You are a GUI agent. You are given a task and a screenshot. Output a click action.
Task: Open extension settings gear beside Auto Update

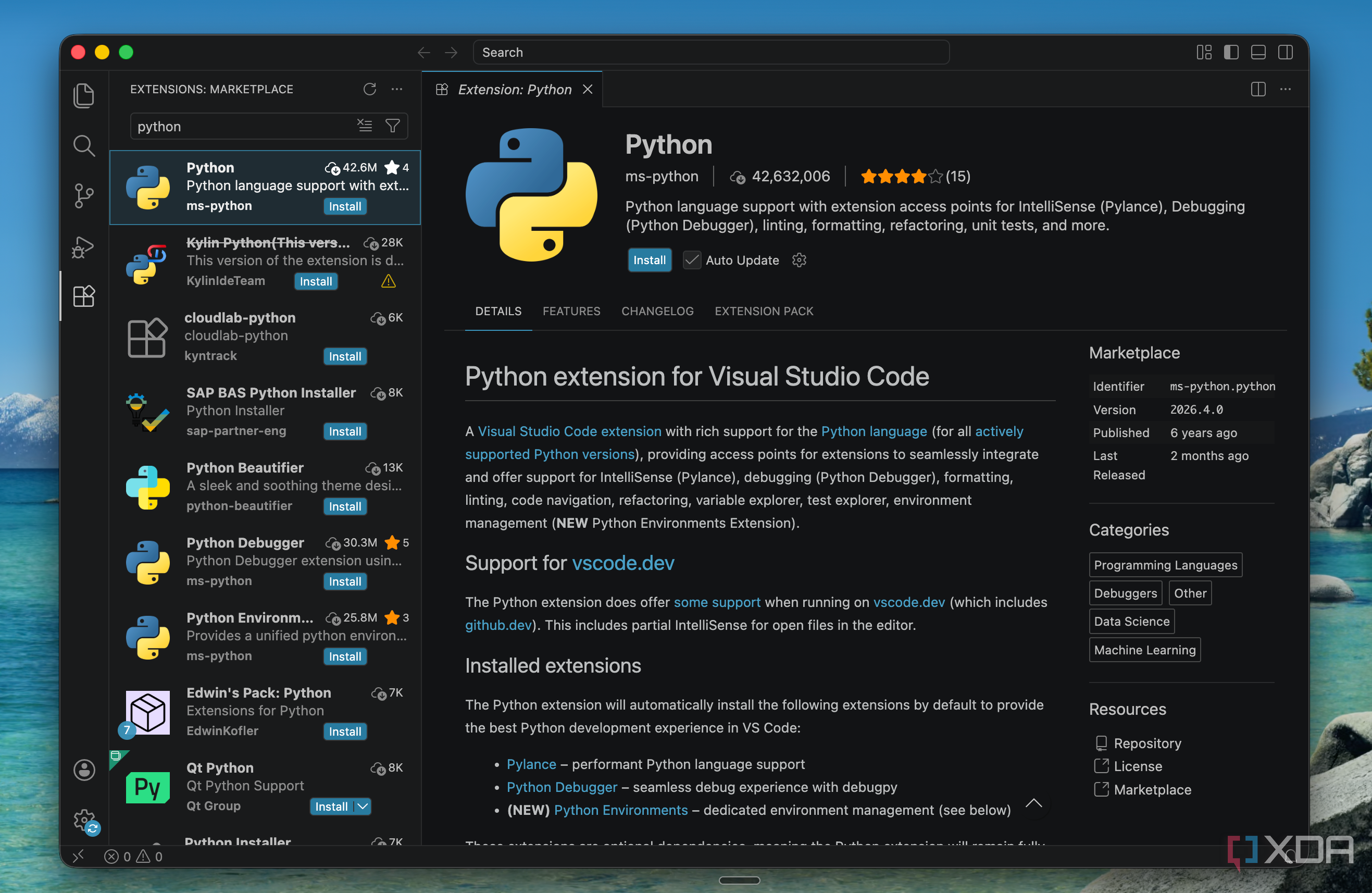pos(799,260)
